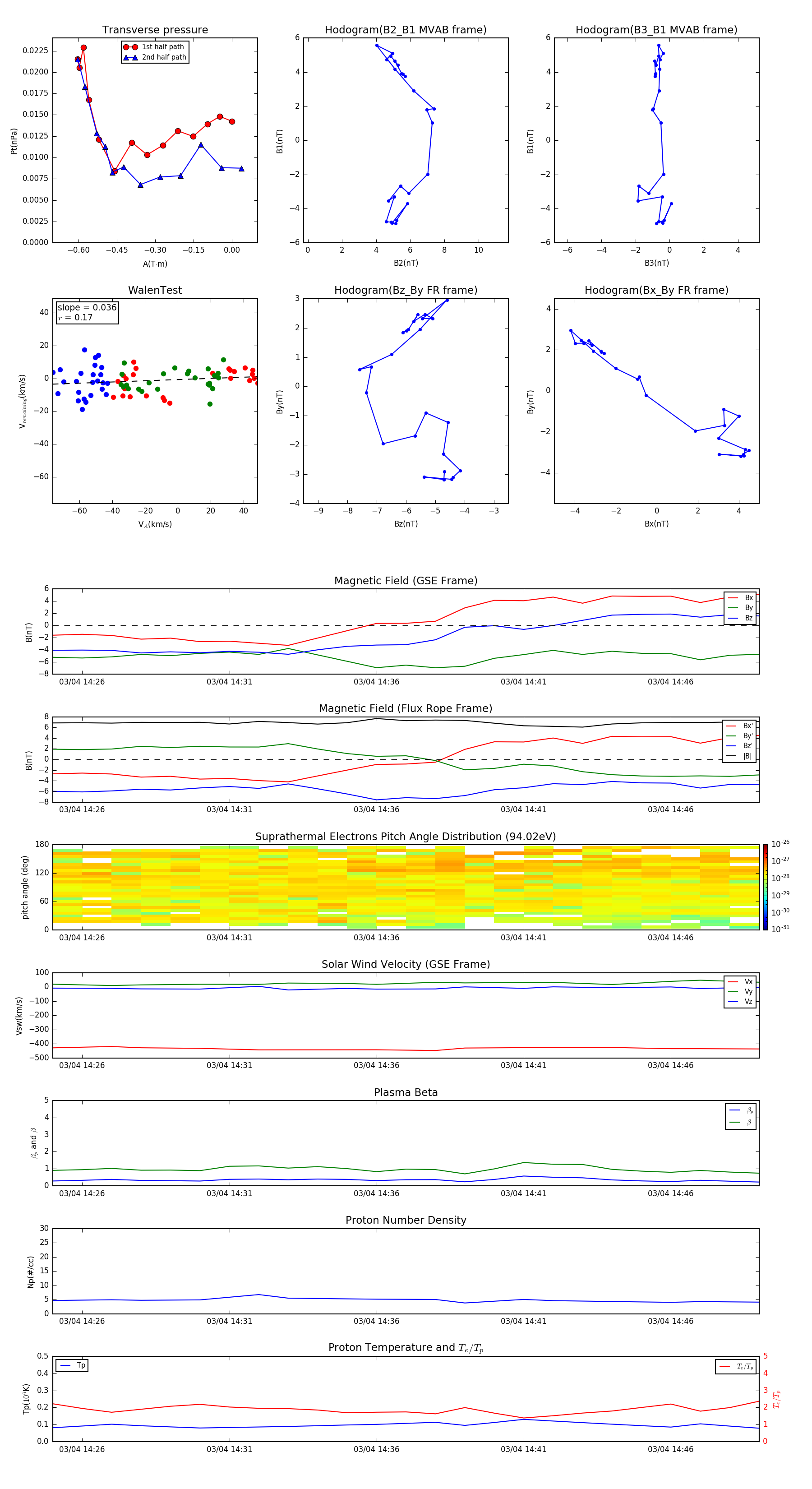Select the Bz legend entry in GSE panel
Image resolution: width=812 pixels, height=1489 pixels.
pyautogui.click(x=740, y=618)
